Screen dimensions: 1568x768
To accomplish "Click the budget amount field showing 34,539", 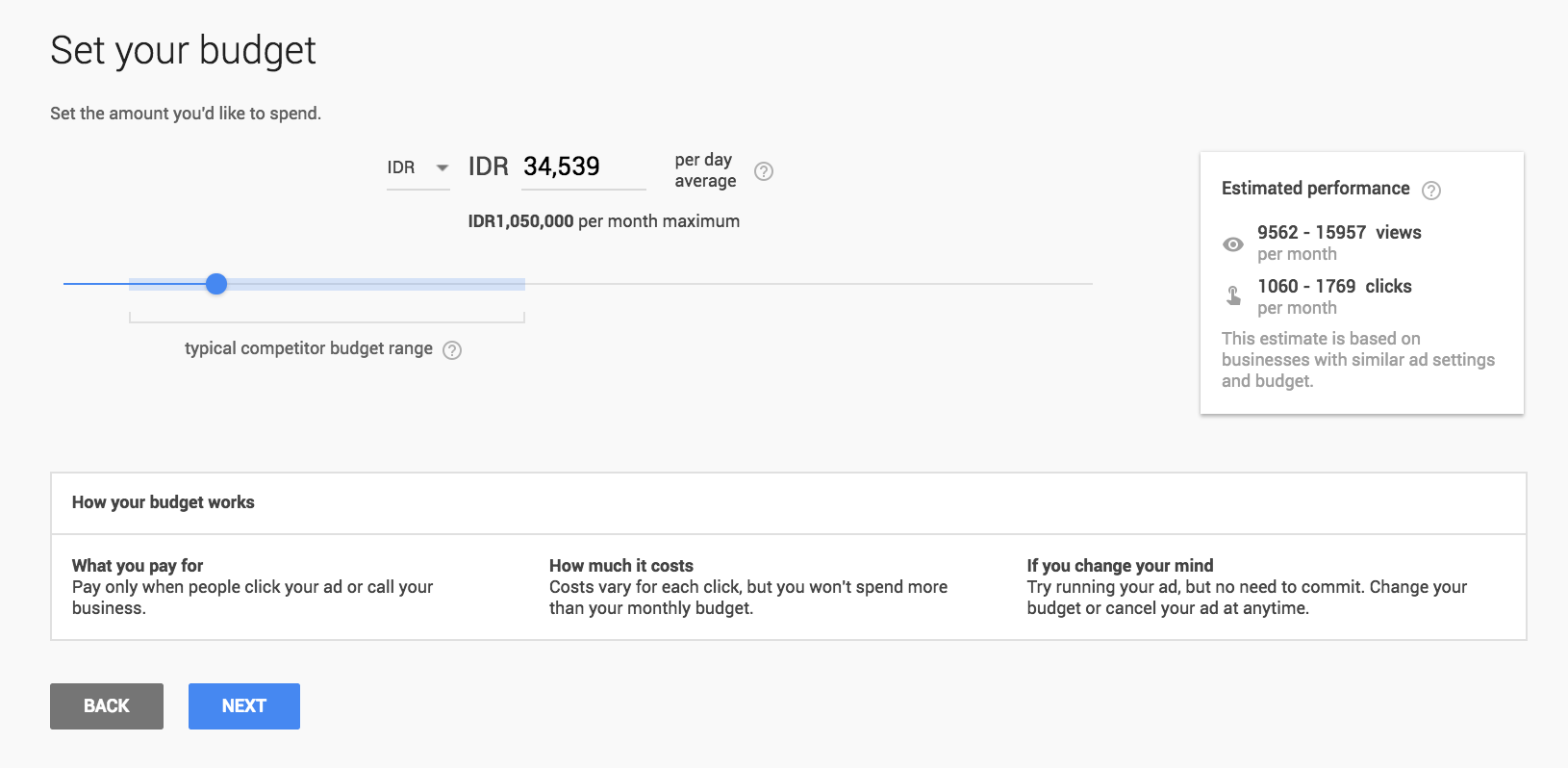I will pyautogui.click(x=584, y=167).
